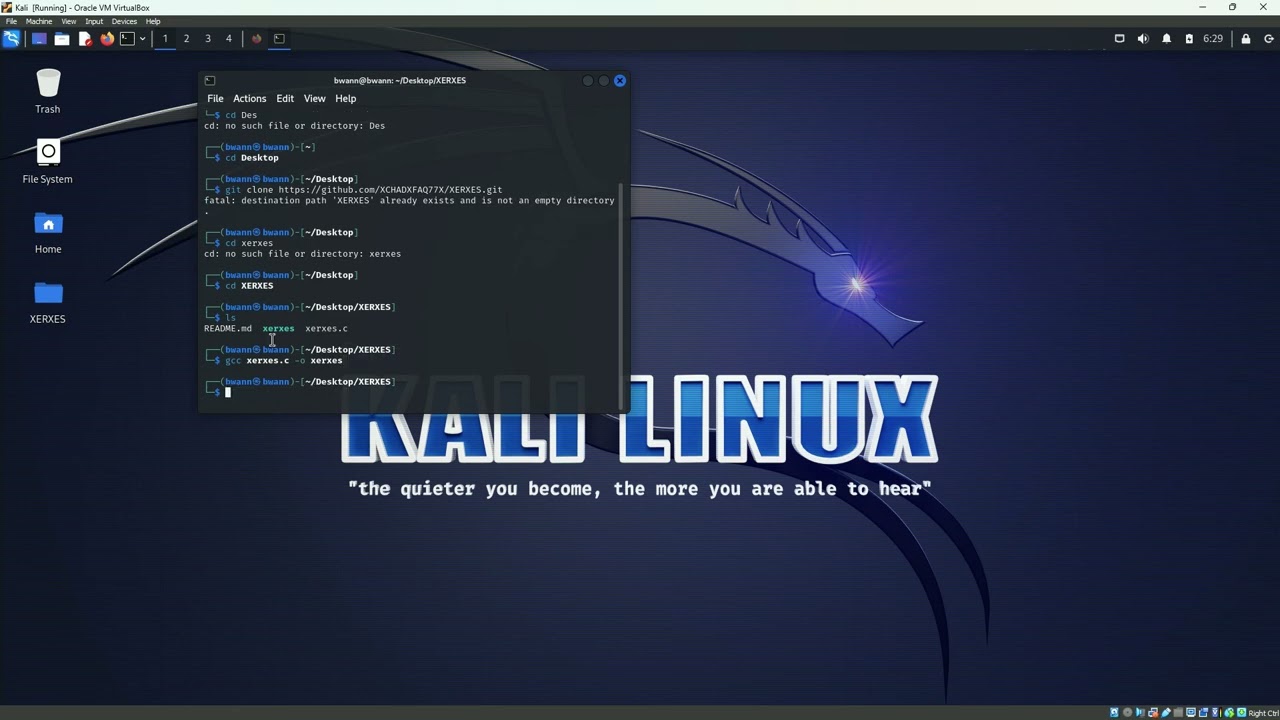Click the Right Ctrl host key indicator
Screen dimensions: 1280x720
(x=1263, y=713)
